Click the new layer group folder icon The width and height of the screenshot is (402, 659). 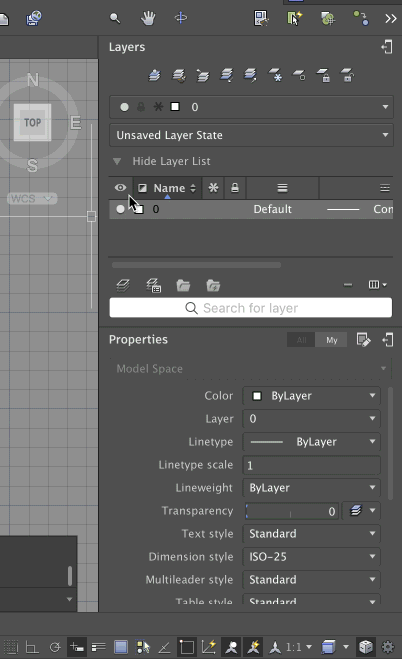[x=183, y=285]
